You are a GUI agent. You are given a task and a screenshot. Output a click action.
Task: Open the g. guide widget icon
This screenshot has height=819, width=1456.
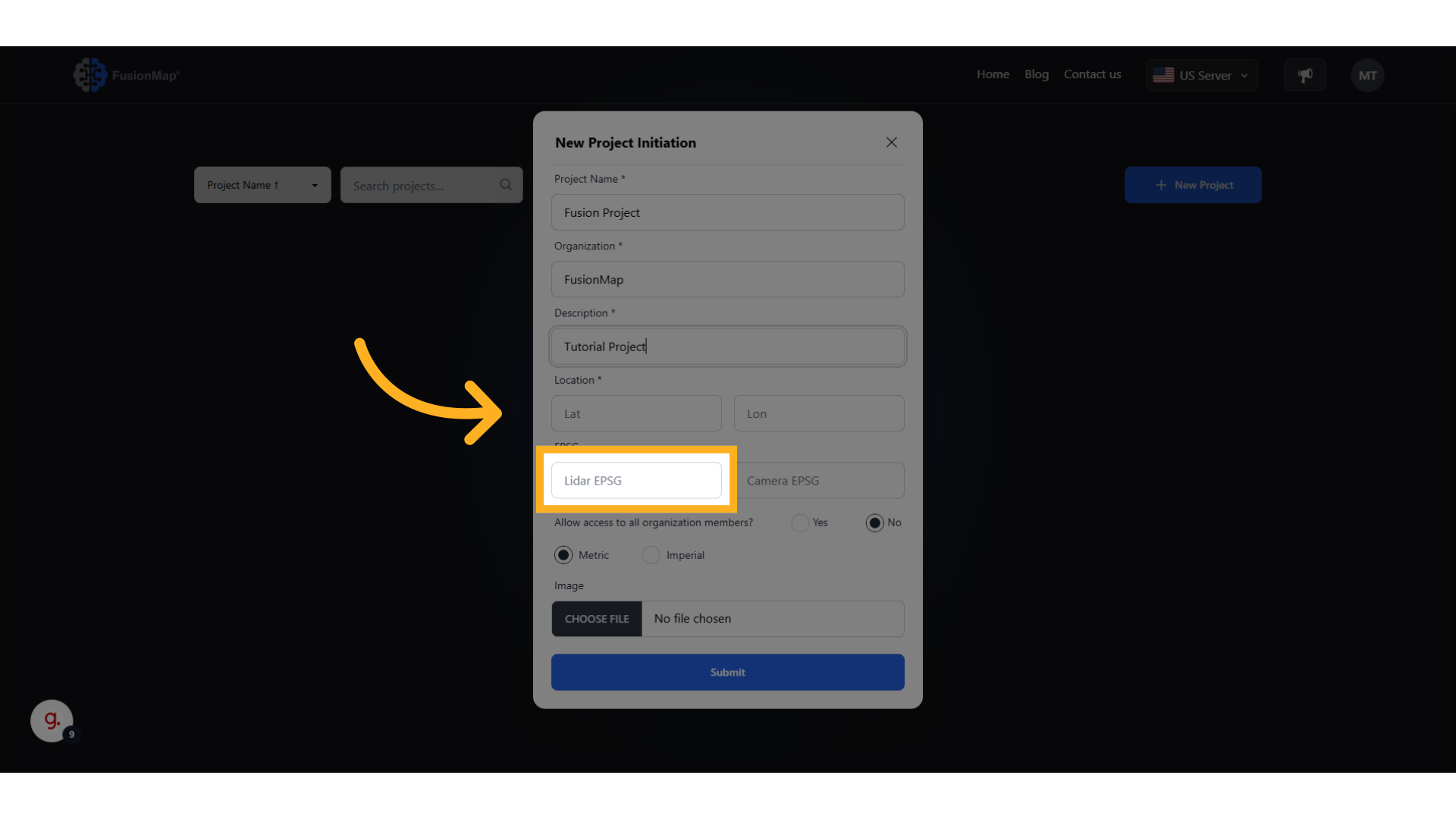52,720
